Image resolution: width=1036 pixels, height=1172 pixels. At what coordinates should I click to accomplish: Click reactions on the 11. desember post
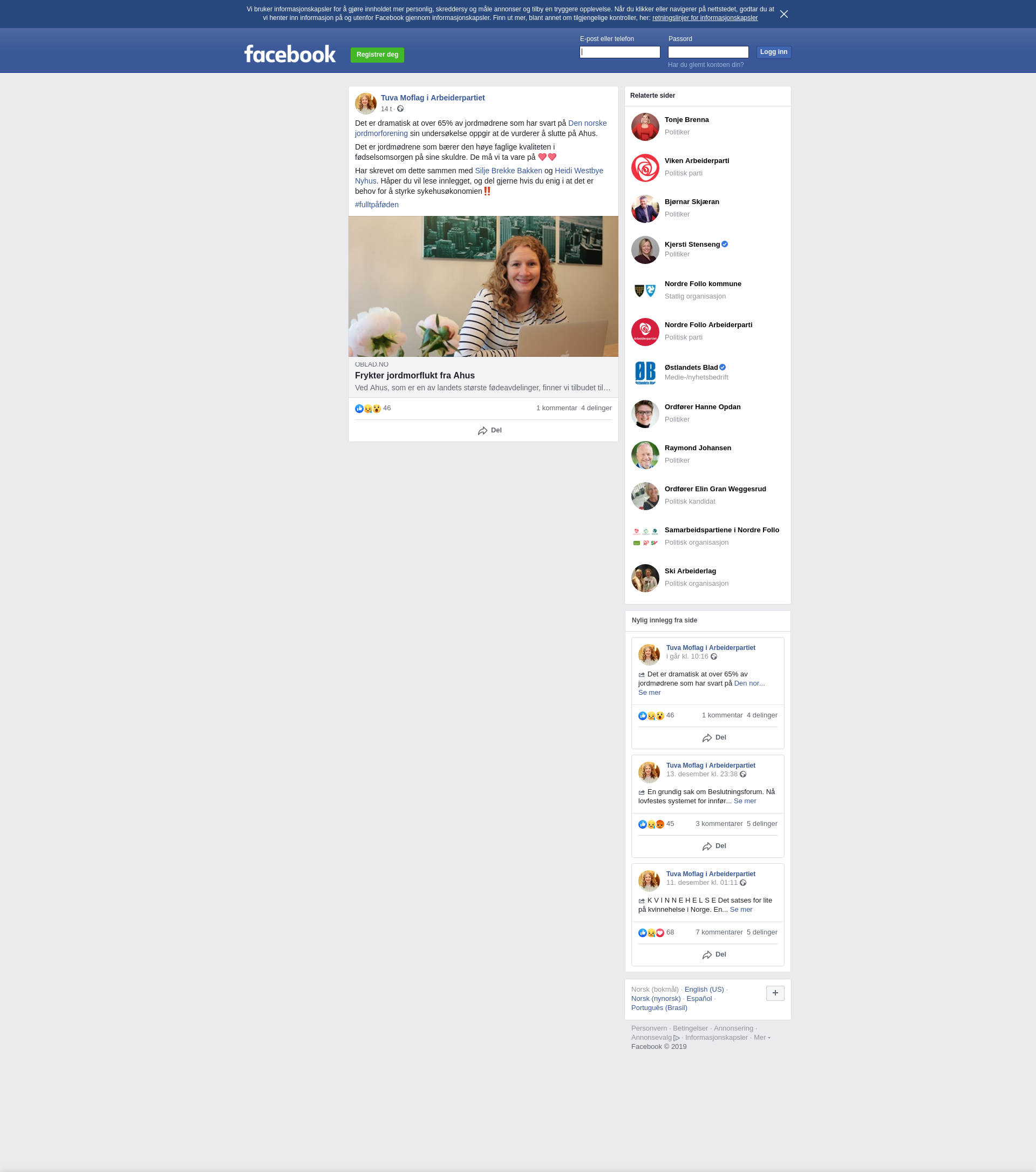651,932
